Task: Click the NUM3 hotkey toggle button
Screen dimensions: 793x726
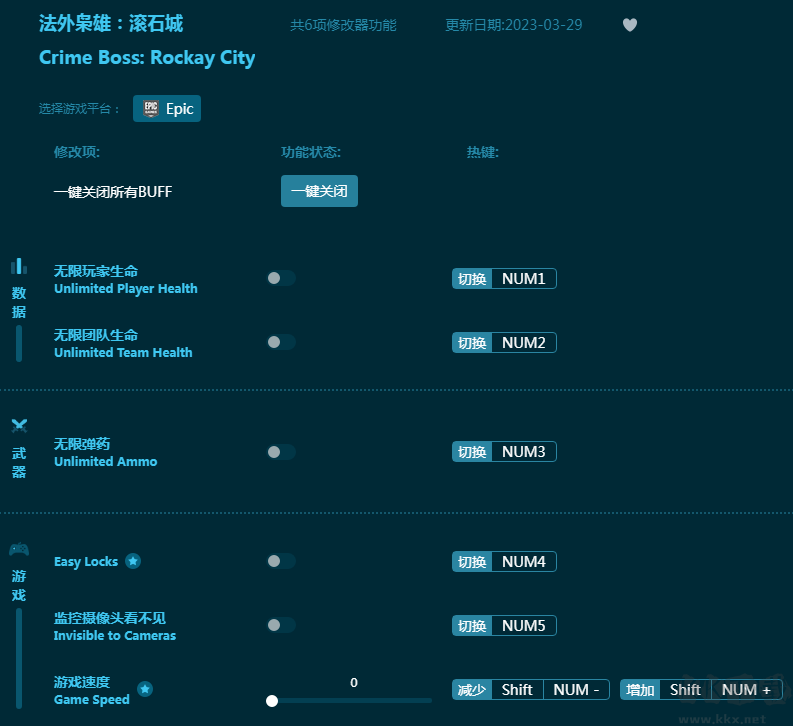Action: (504, 451)
